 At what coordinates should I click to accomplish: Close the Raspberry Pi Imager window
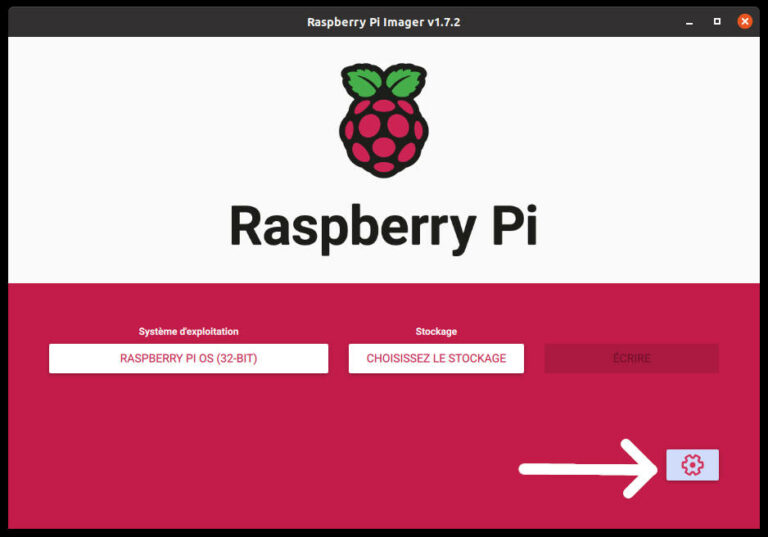[744, 21]
